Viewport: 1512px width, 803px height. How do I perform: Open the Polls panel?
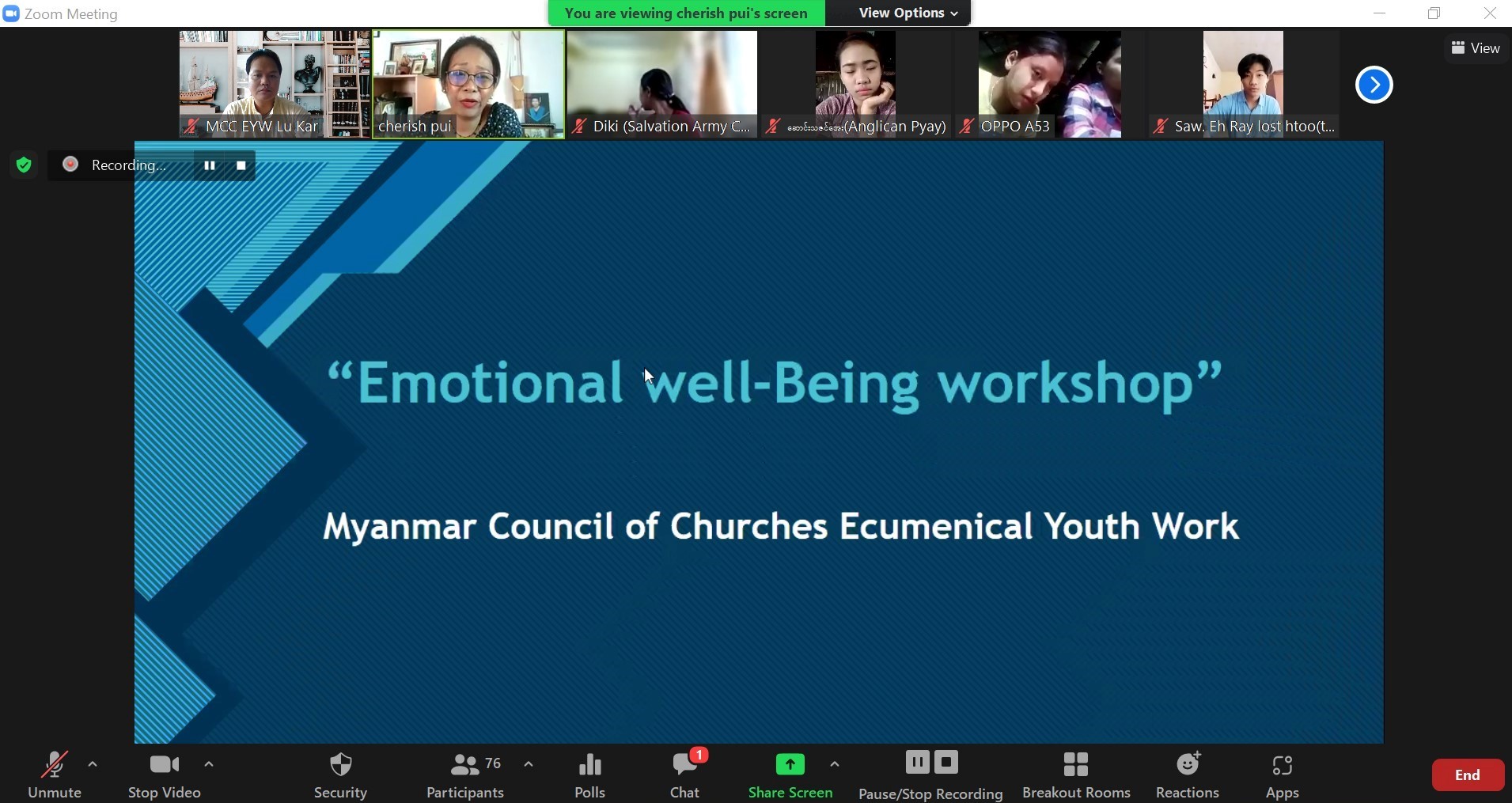589,775
